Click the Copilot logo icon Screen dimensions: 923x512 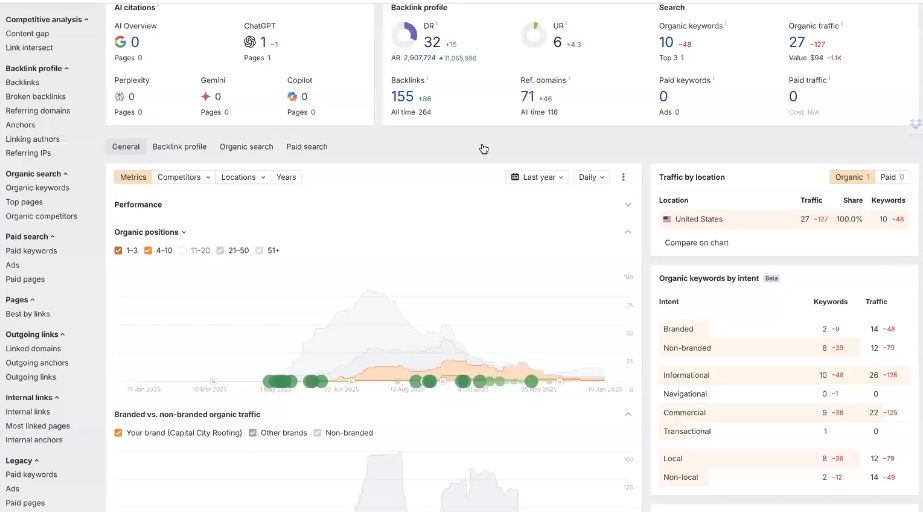[292, 97]
